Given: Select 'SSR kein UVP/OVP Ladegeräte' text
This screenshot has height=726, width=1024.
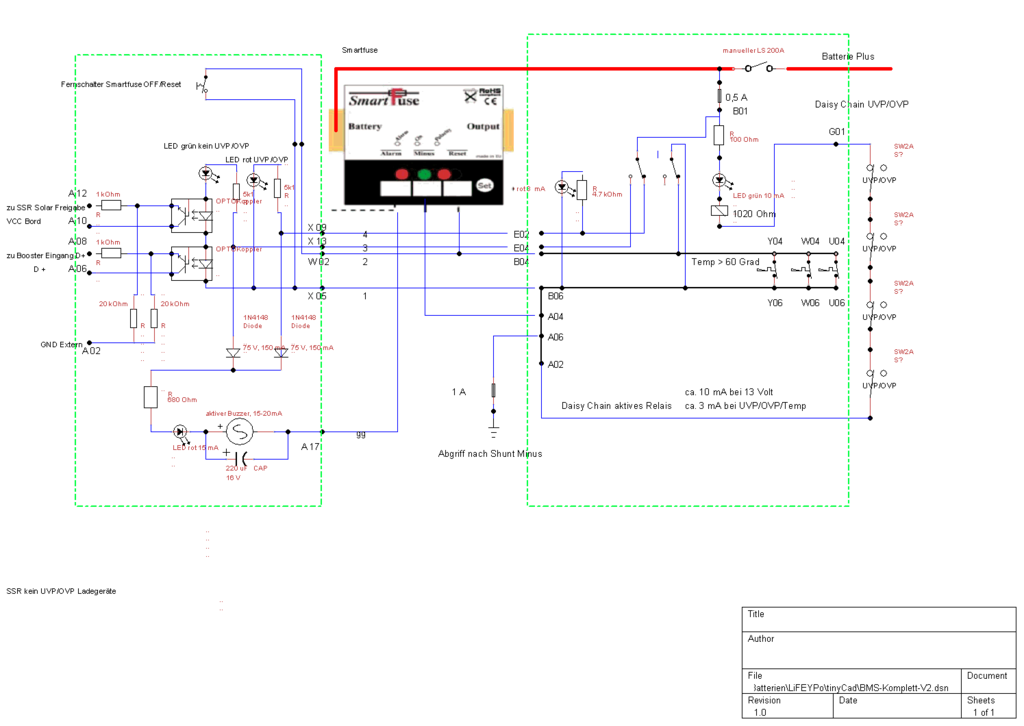Looking at the screenshot, I should [61, 592].
